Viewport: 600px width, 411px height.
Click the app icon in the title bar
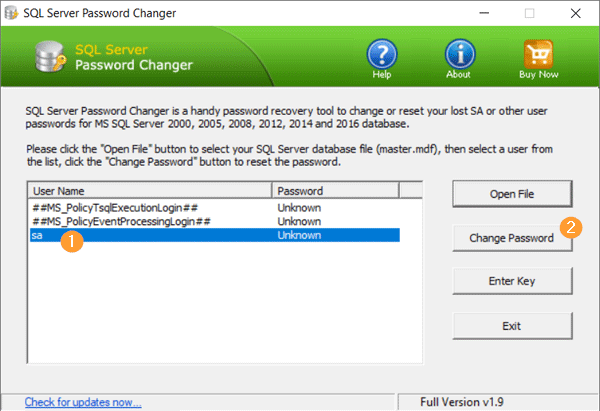[x=14, y=14]
